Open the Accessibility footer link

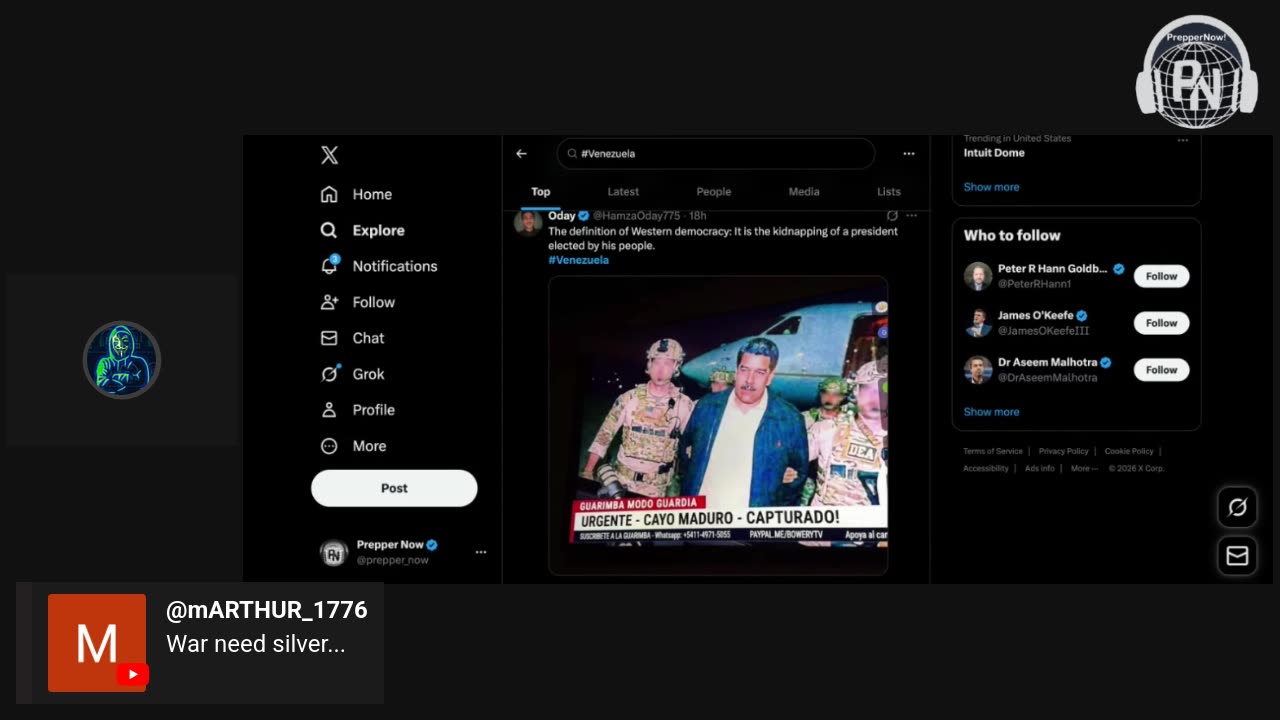[985, 468]
